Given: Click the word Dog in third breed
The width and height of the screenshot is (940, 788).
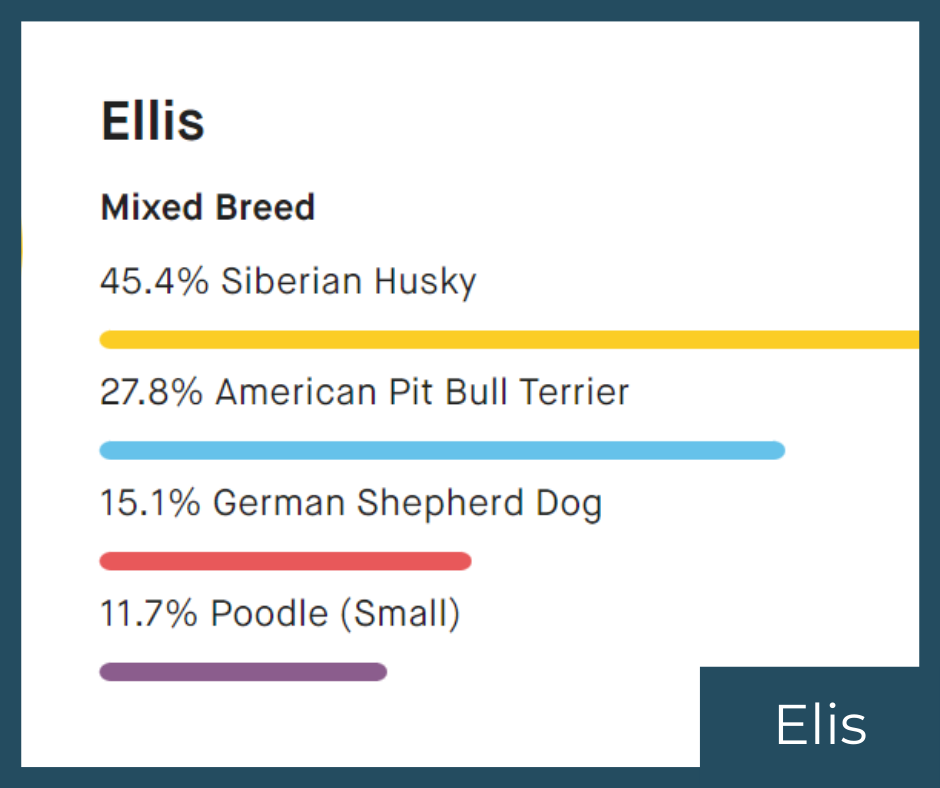Looking at the screenshot, I should coord(569,504).
